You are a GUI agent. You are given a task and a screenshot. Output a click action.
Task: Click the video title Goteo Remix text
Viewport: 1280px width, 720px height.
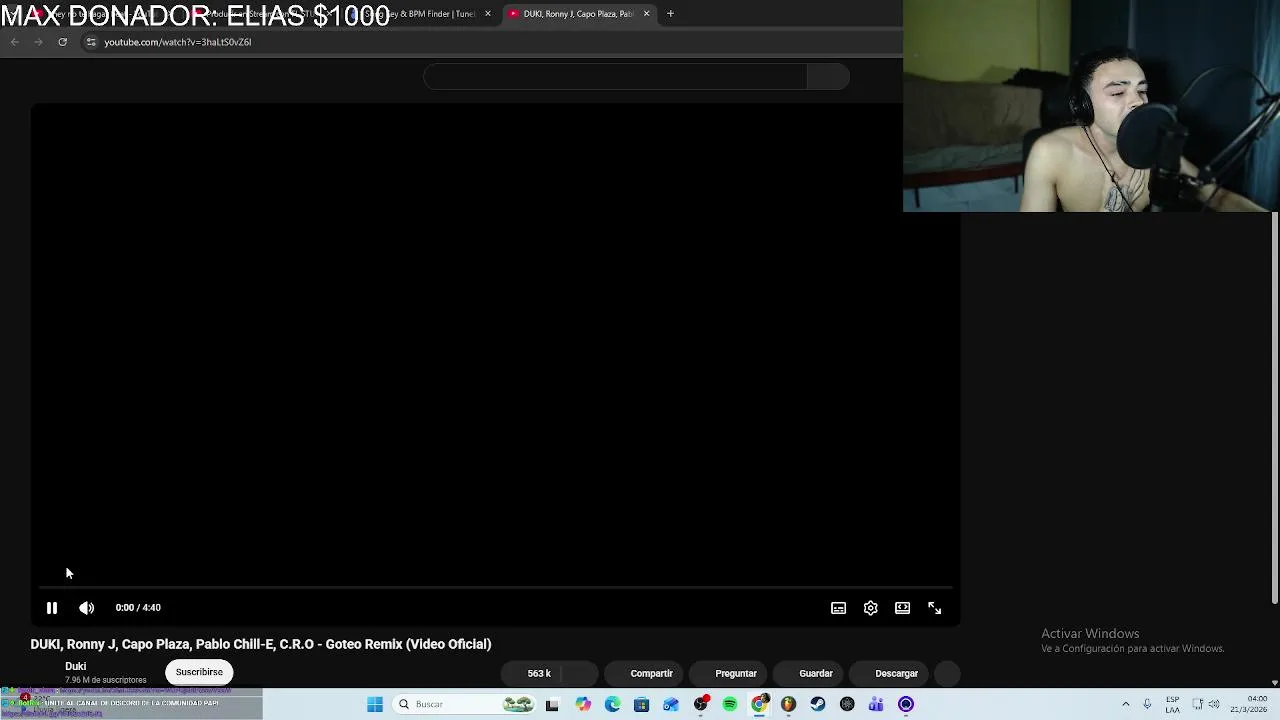point(261,644)
